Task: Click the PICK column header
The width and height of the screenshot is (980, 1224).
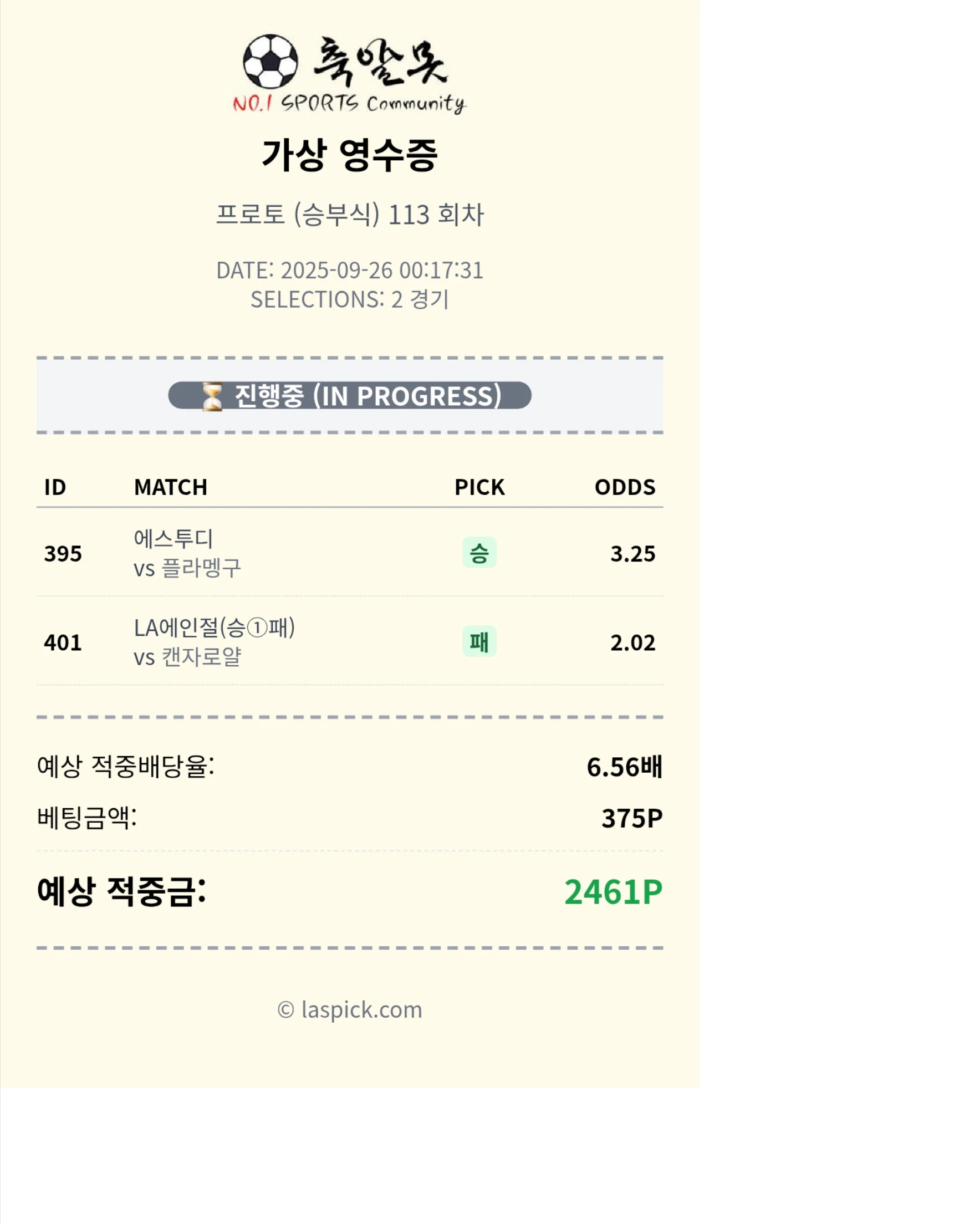Action: [x=479, y=487]
